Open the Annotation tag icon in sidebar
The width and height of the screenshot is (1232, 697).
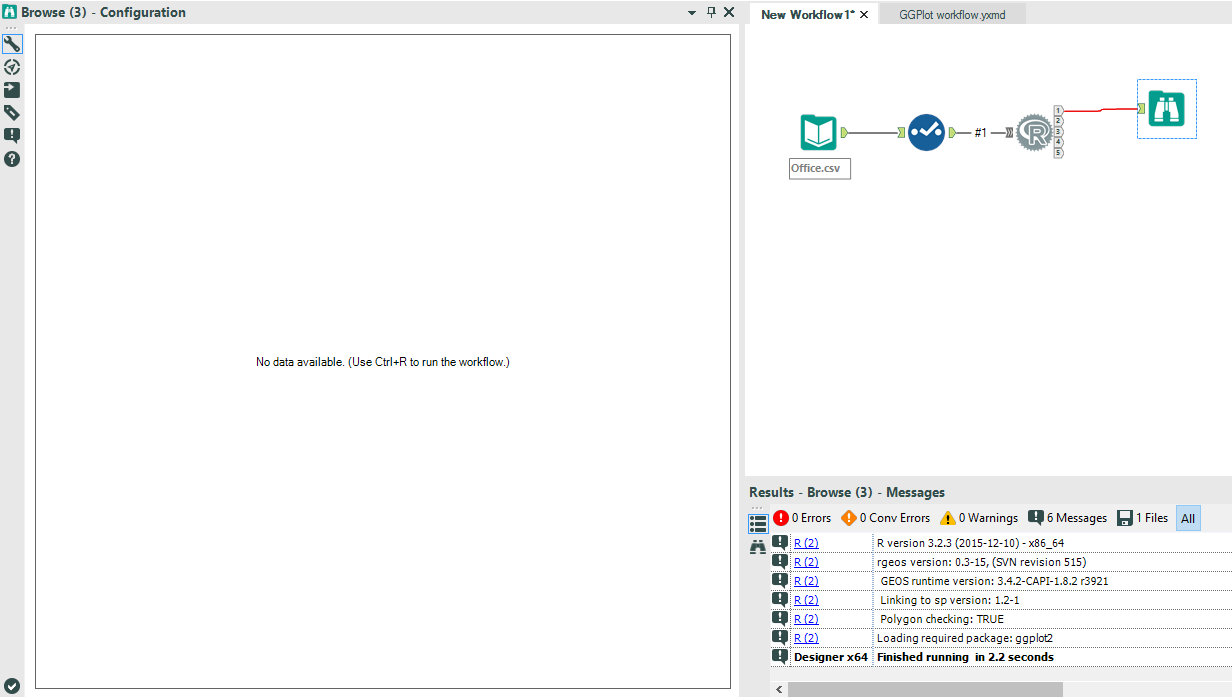[12, 113]
